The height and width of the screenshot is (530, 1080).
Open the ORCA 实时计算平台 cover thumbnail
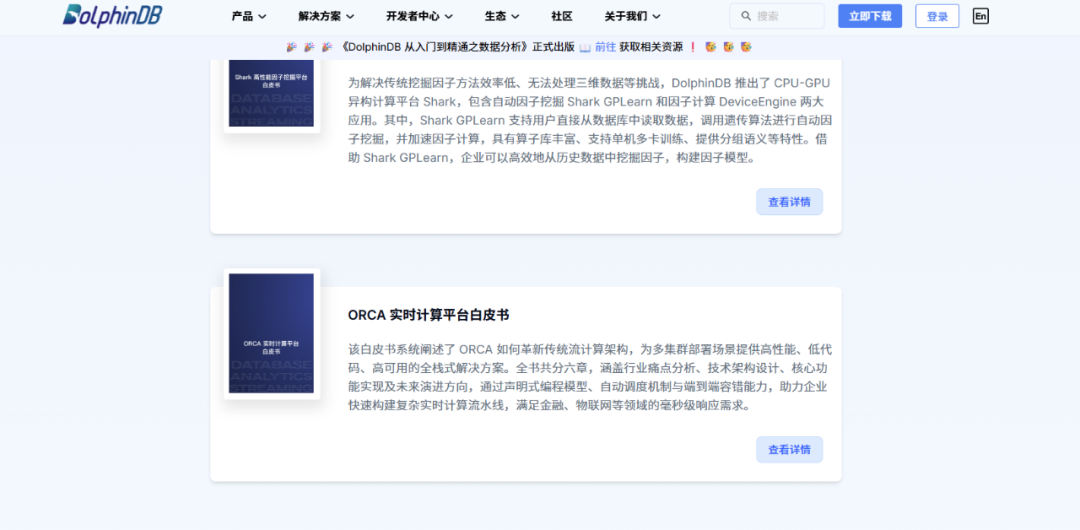[271, 334]
